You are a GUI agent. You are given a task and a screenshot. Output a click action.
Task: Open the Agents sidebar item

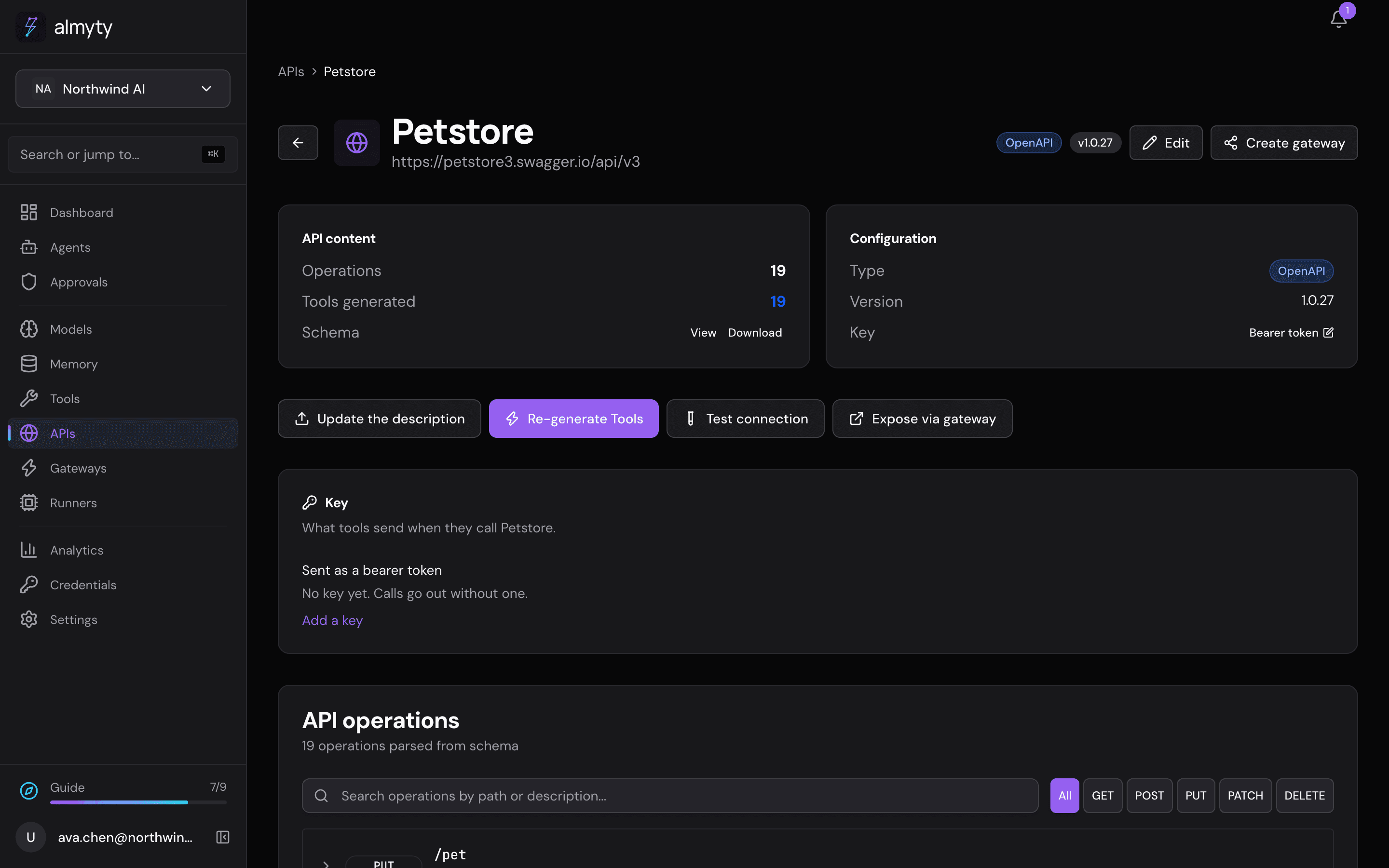pos(123,247)
